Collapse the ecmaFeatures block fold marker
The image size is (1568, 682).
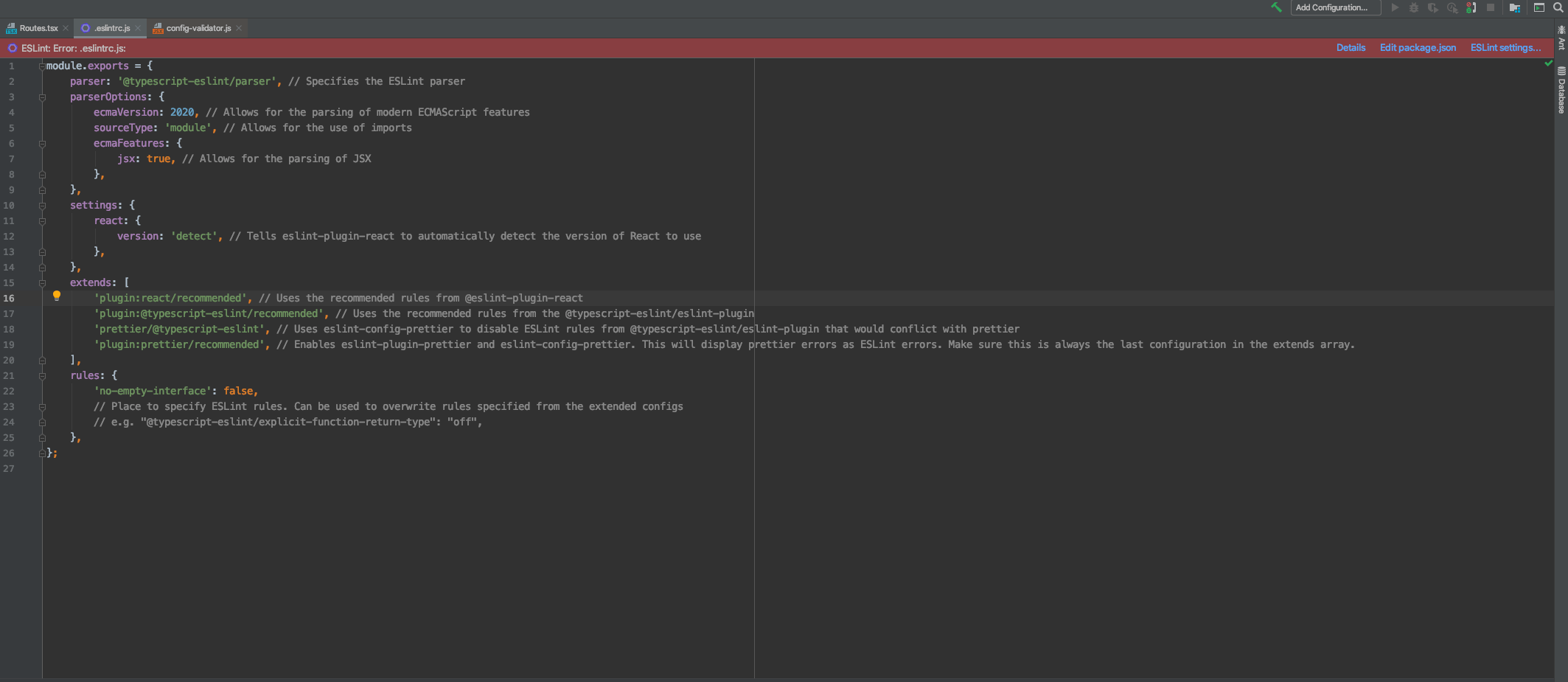click(42, 144)
